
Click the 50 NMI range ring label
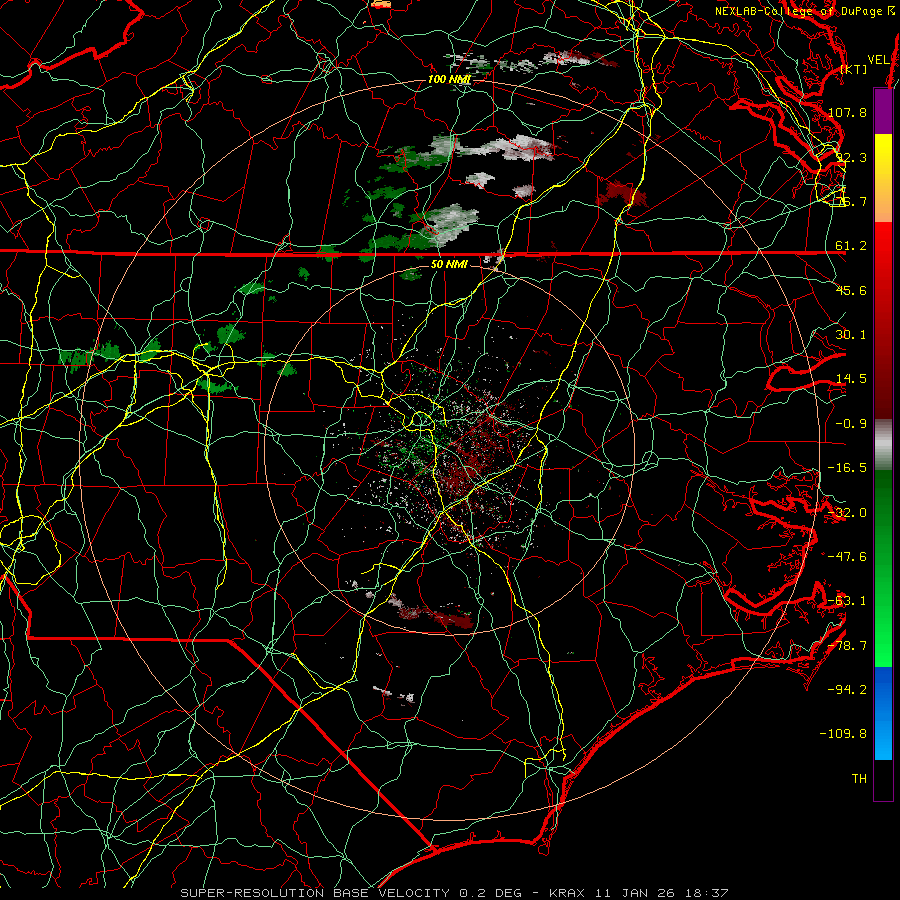(x=449, y=265)
